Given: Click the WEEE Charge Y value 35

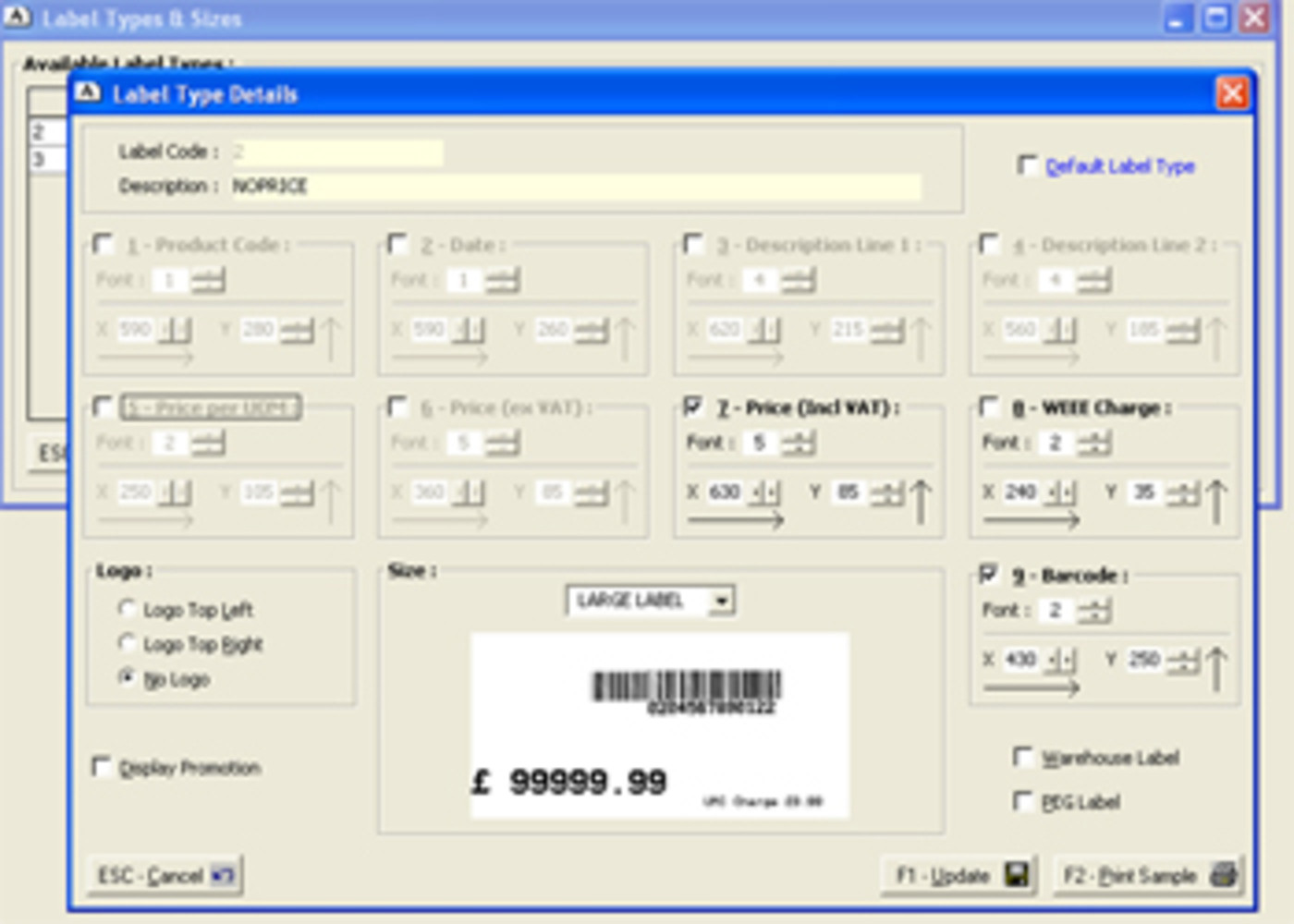Looking at the screenshot, I should [x=1145, y=492].
